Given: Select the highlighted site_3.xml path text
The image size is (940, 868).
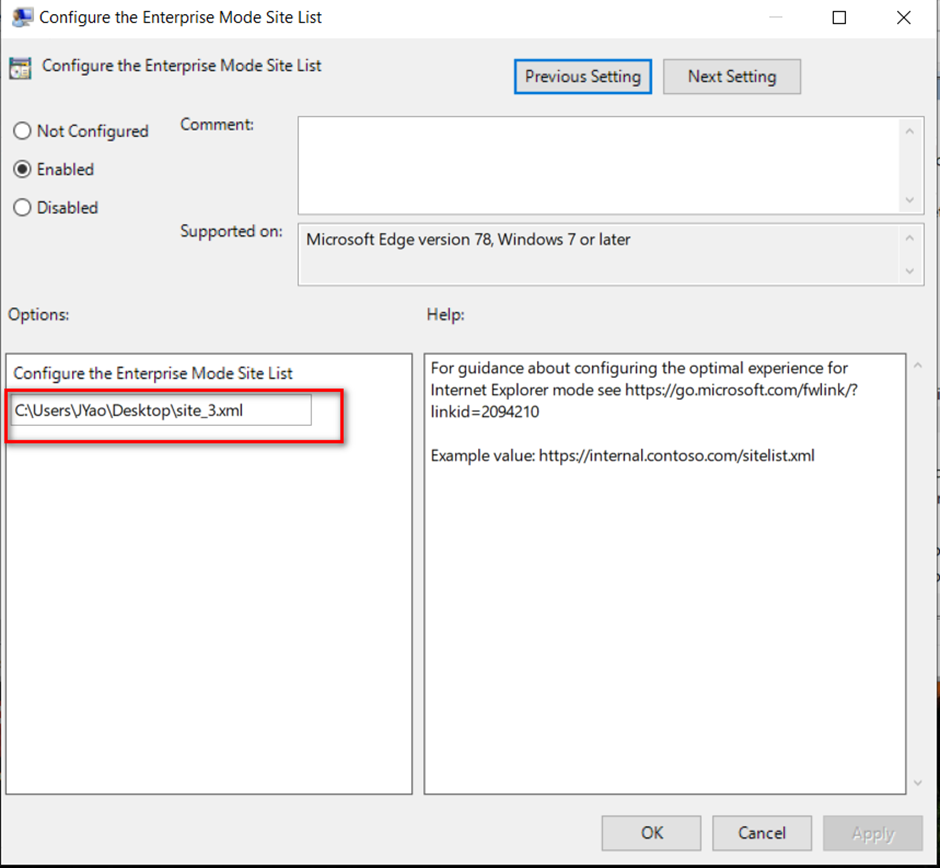Looking at the screenshot, I should [160, 410].
